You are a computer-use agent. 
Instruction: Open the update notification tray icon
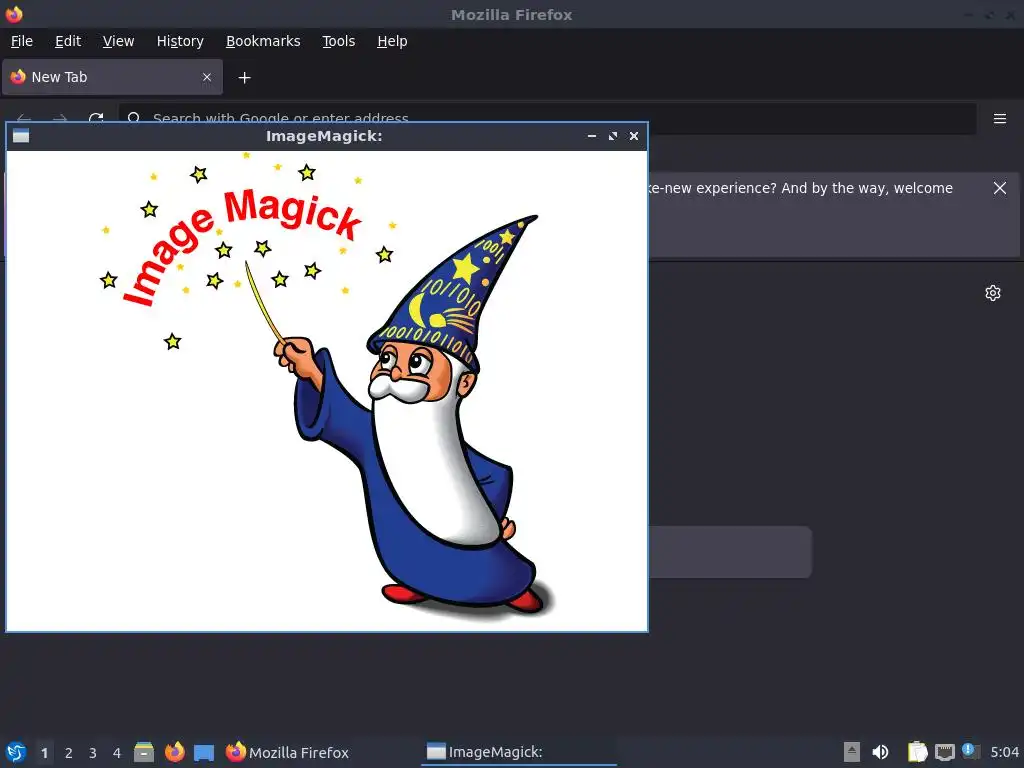[970, 751]
